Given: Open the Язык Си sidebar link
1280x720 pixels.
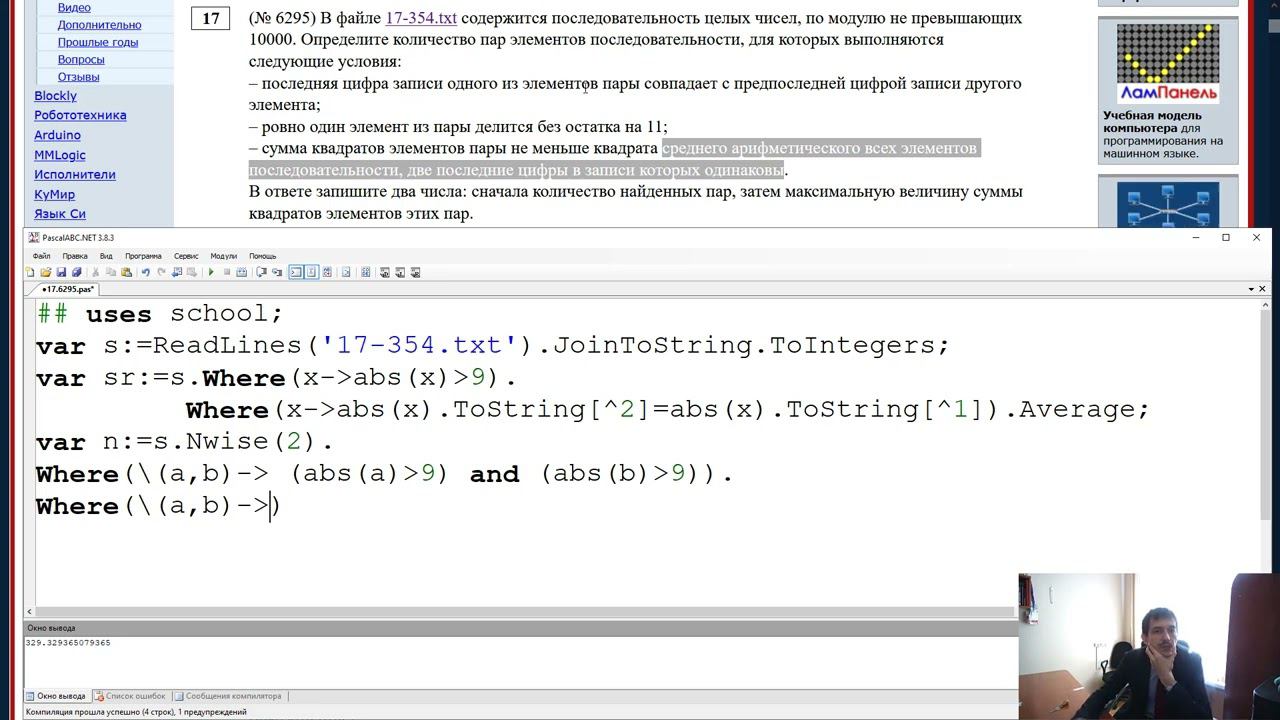Looking at the screenshot, I should point(60,214).
